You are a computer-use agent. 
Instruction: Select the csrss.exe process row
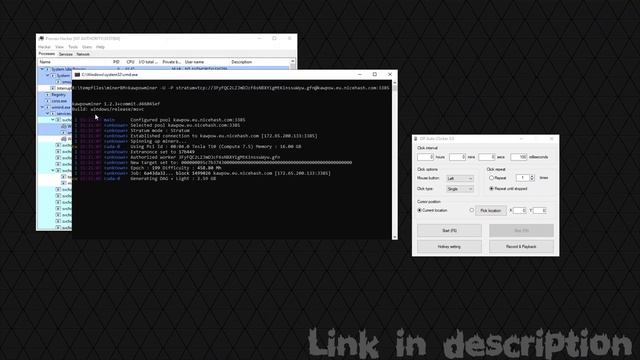pos(54,101)
